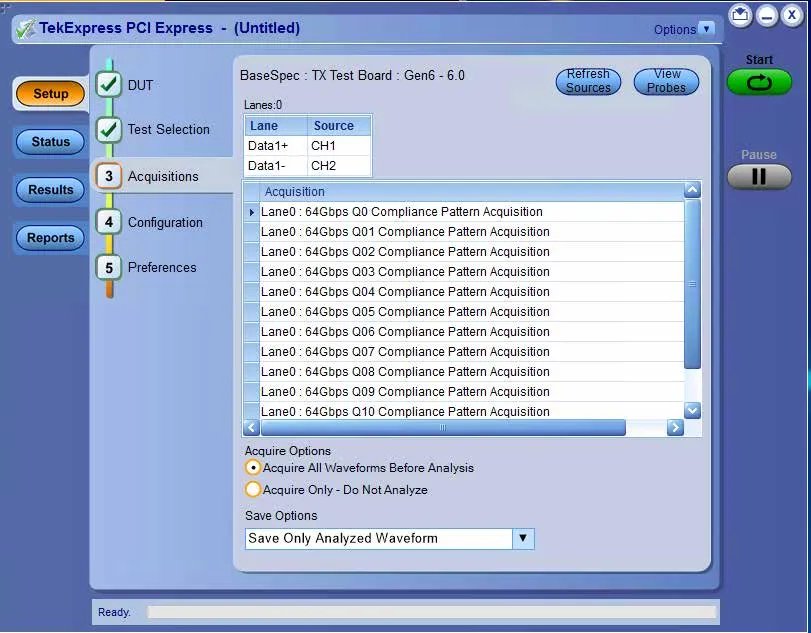The width and height of the screenshot is (811, 633).
Task: Select the Q05 Compliance Pattern Acquisition row
Action: (405, 312)
